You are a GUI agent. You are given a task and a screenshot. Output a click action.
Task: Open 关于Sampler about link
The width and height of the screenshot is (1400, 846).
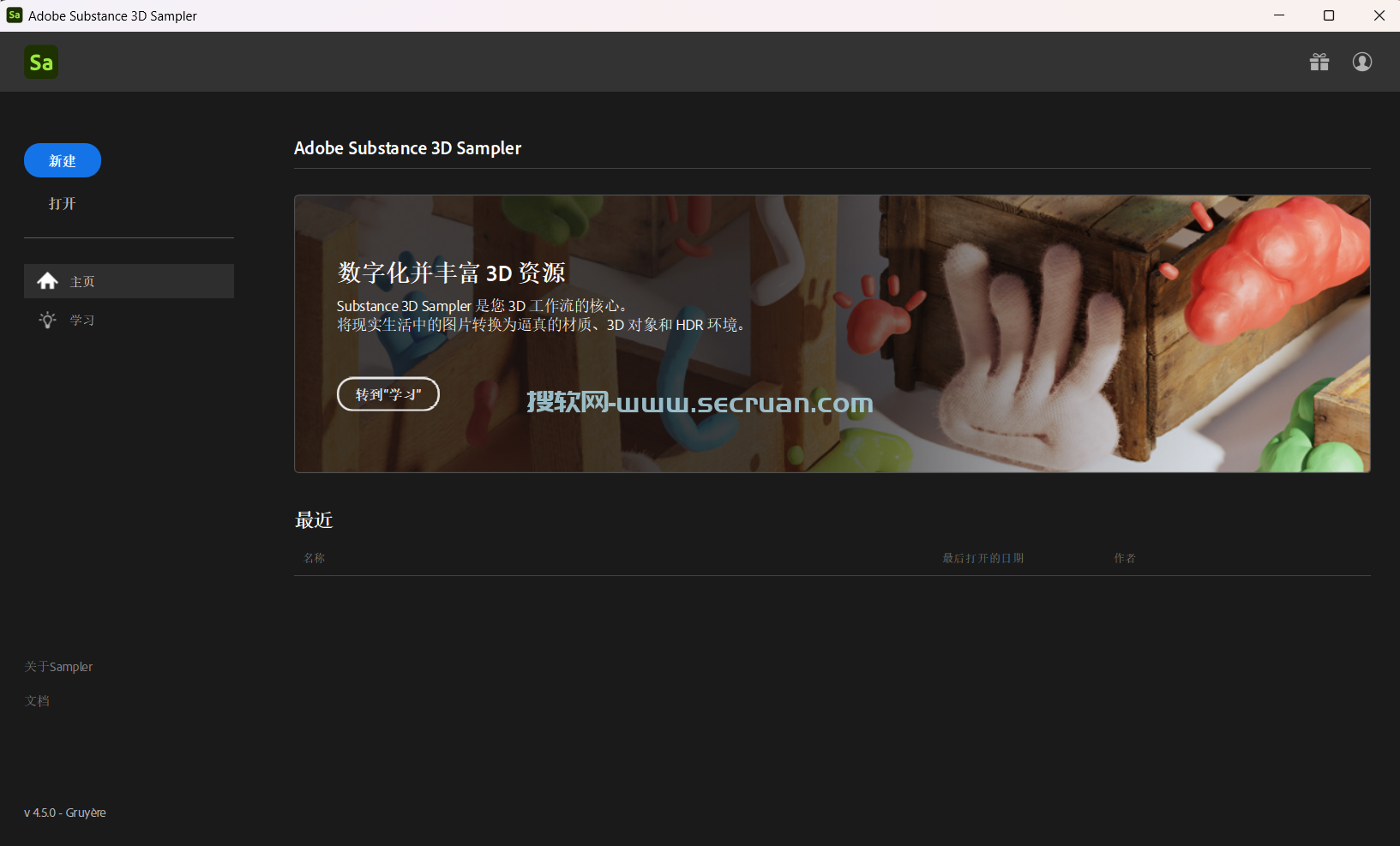(x=58, y=667)
